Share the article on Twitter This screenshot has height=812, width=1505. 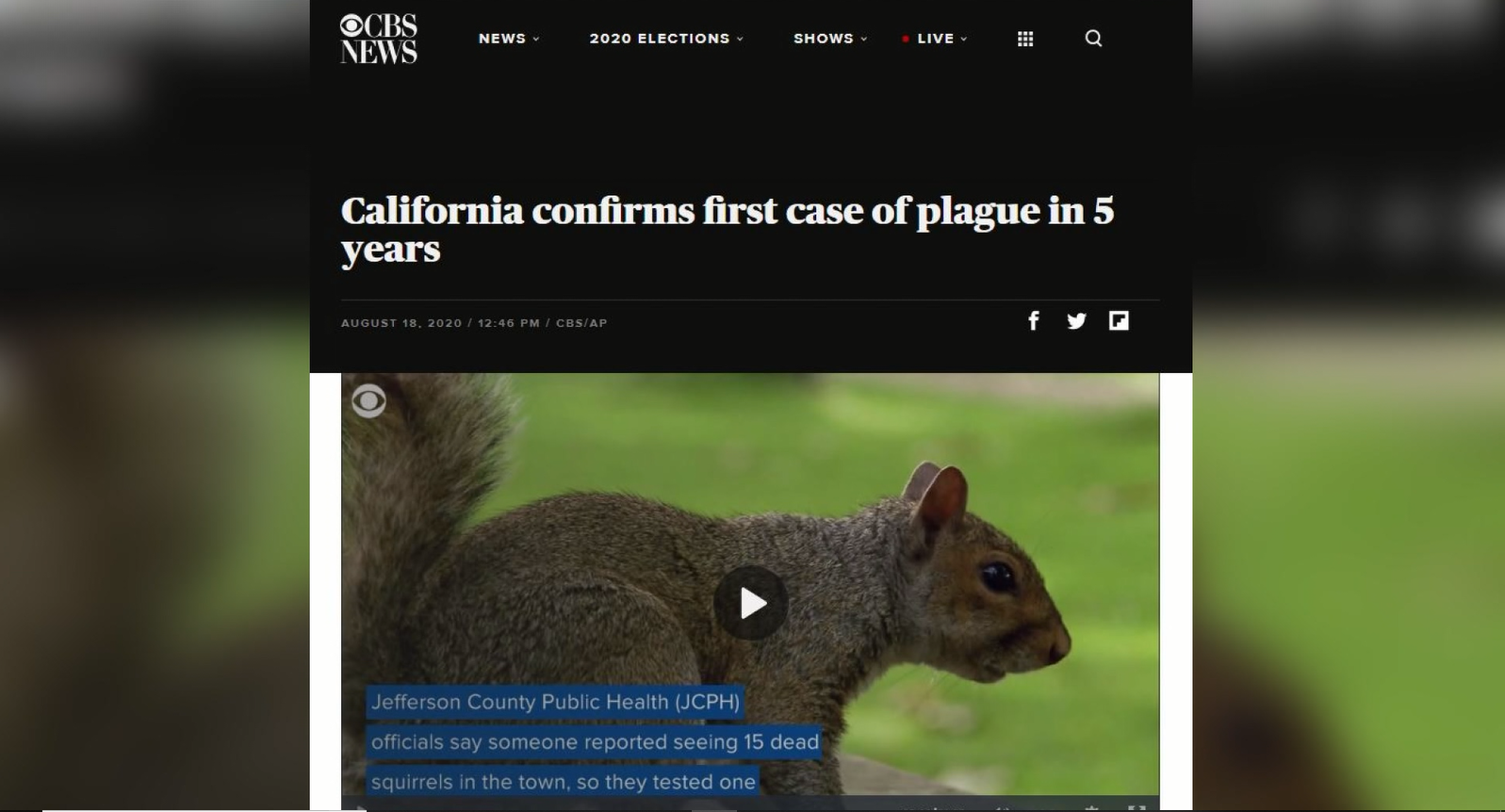1076,321
